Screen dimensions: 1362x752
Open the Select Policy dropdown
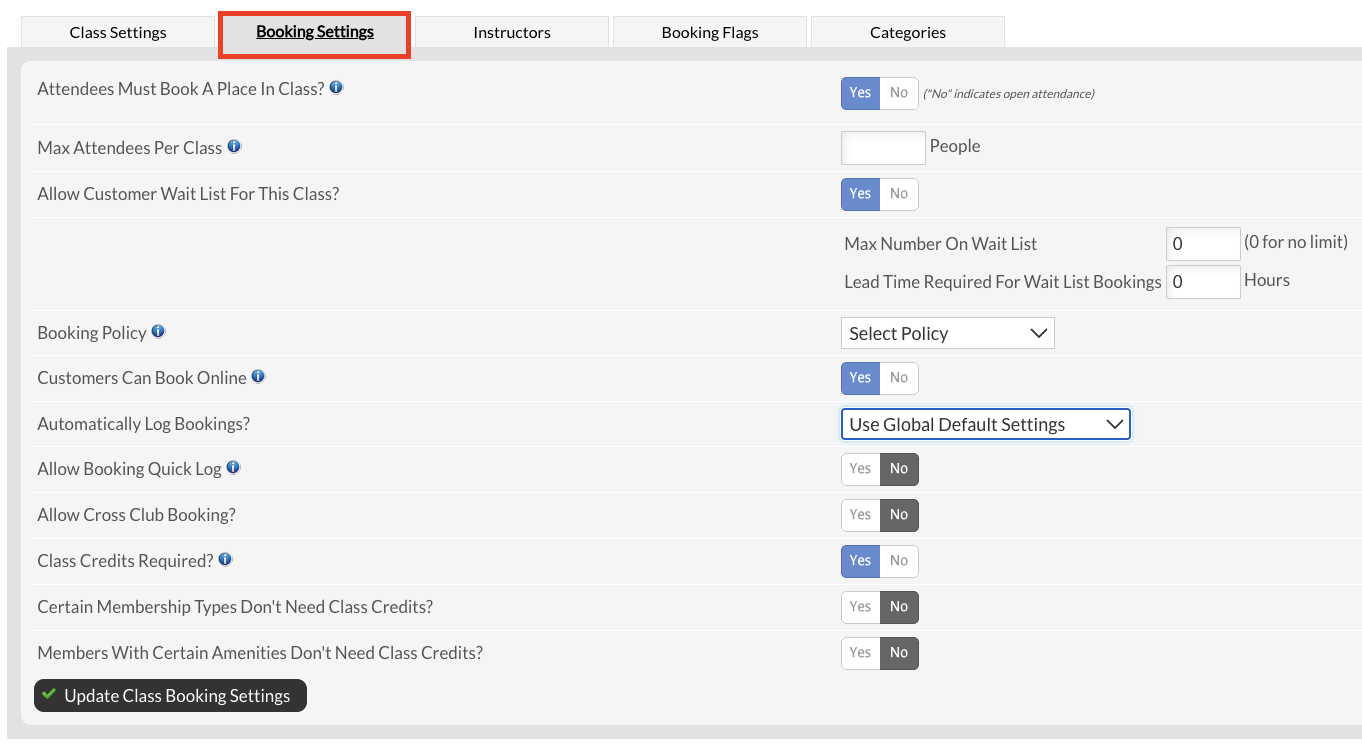click(948, 334)
